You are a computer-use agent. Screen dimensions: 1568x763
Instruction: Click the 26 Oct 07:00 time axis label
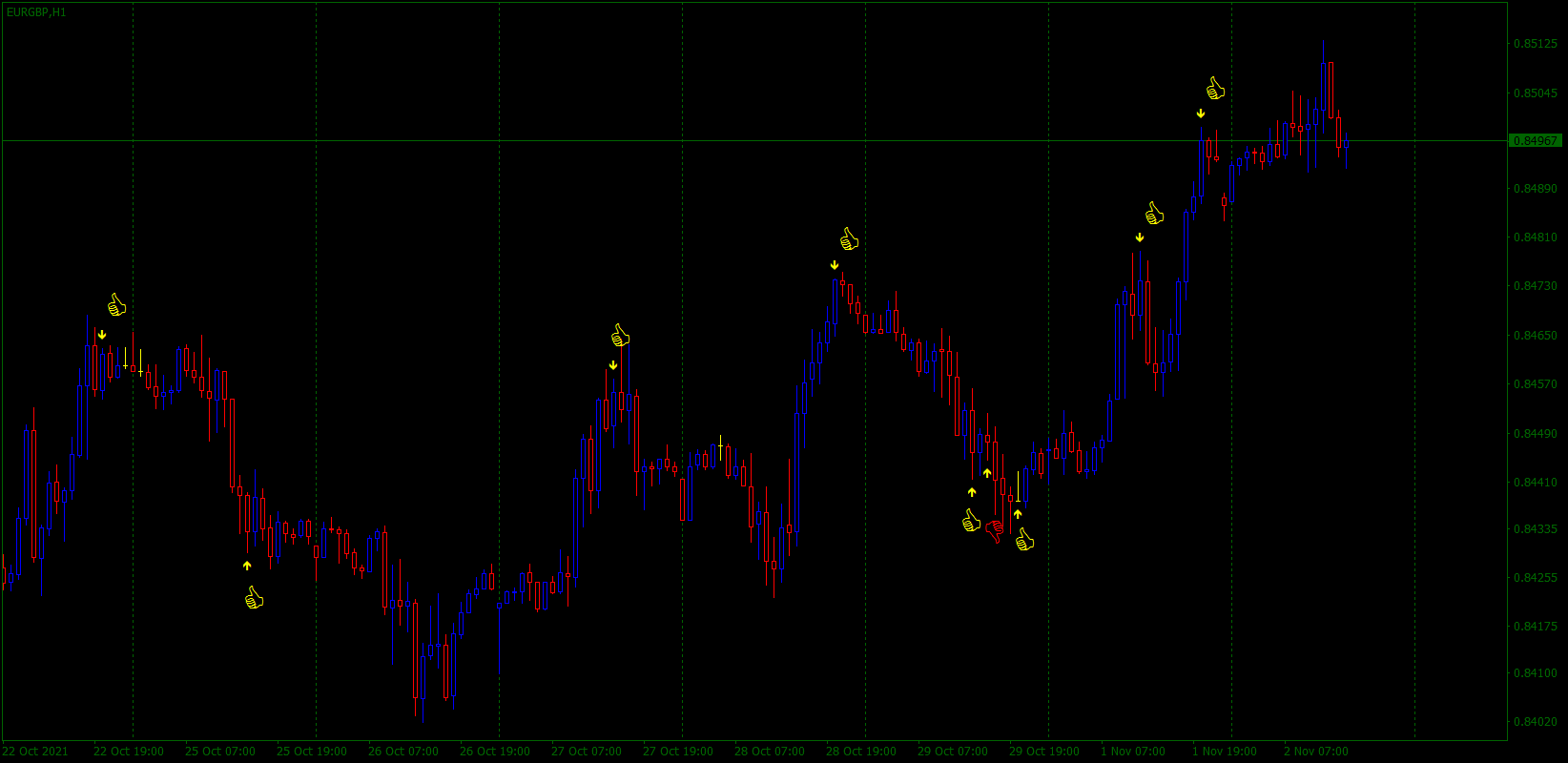tap(403, 752)
